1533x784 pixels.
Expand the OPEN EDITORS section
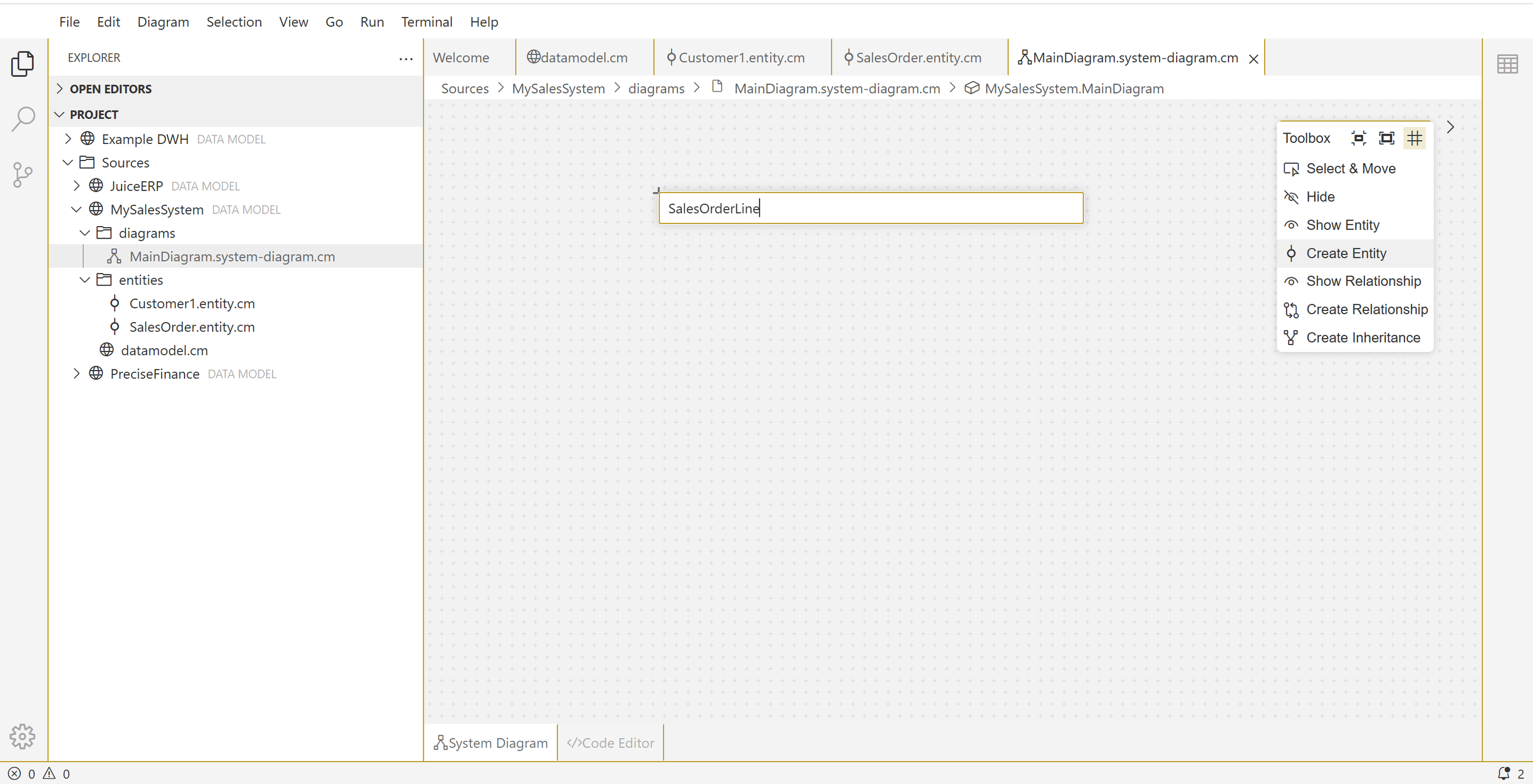(x=110, y=89)
